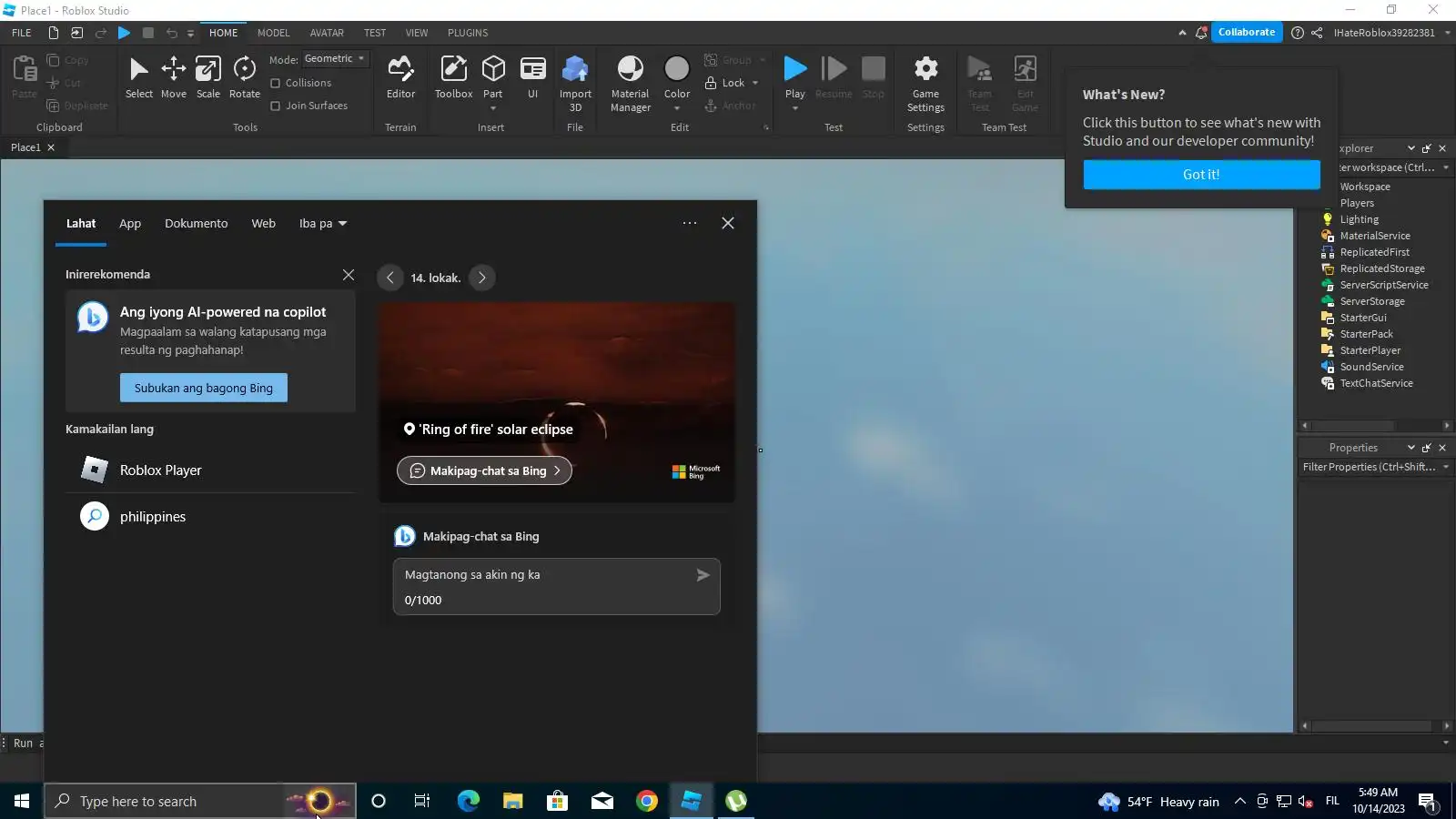Switch to the TEST ribbon tab
Screen dimensions: 1456x819
click(375, 33)
